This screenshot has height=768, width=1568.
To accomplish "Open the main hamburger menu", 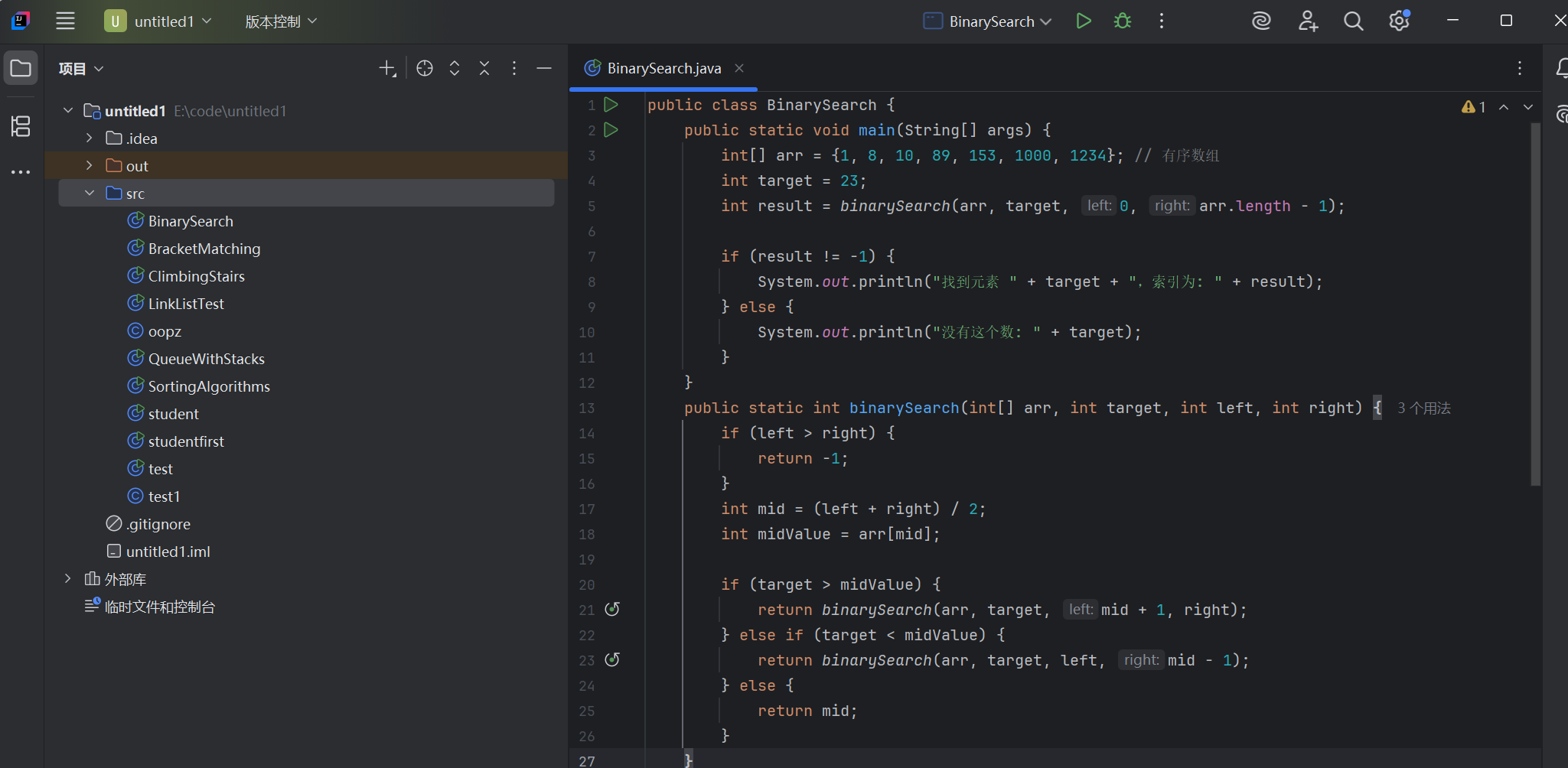I will 66,21.
